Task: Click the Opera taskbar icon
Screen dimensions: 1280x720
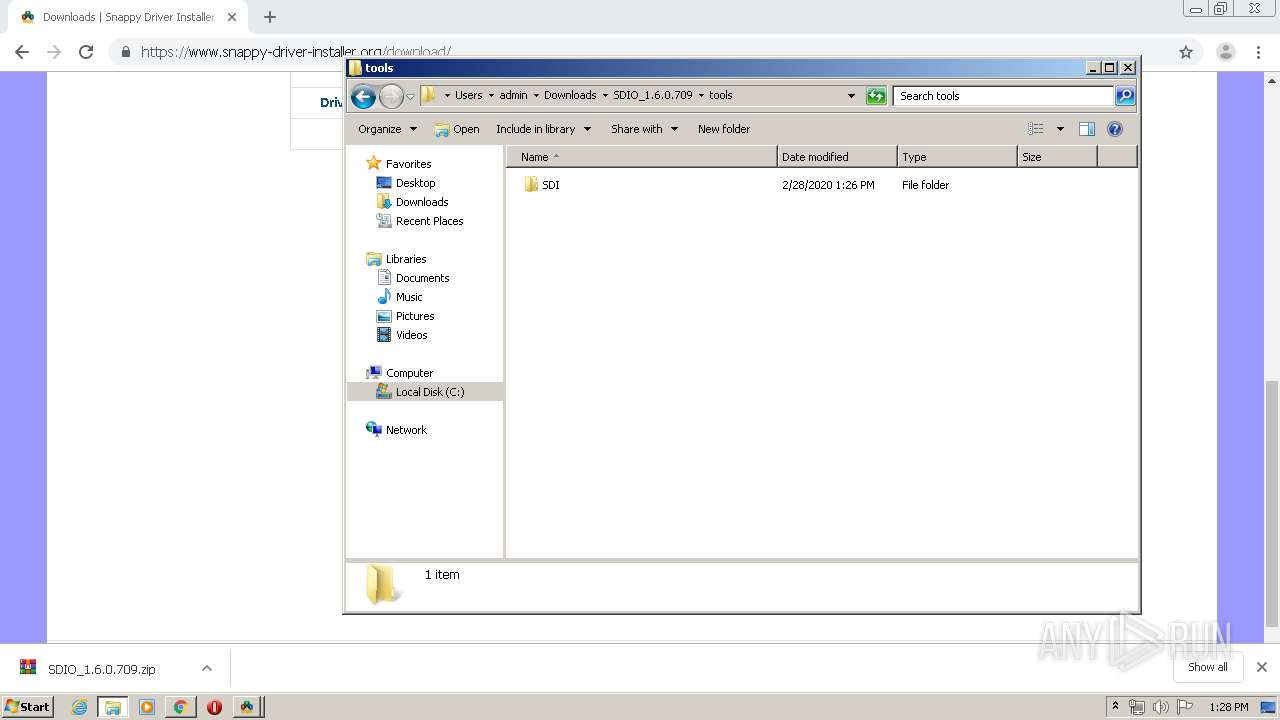Action: coord(214,707)
